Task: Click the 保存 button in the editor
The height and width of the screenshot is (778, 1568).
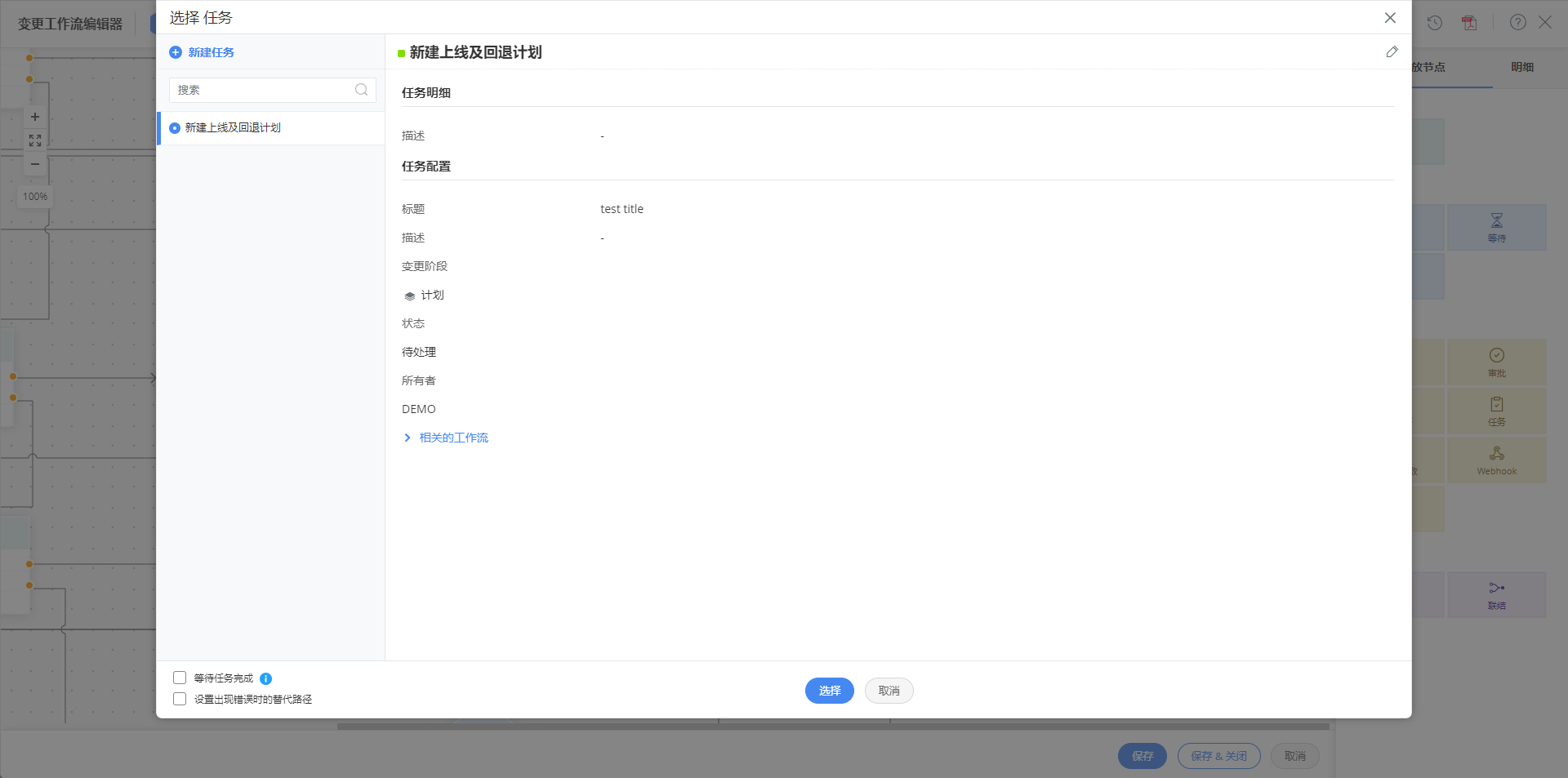Action: 1143,756
